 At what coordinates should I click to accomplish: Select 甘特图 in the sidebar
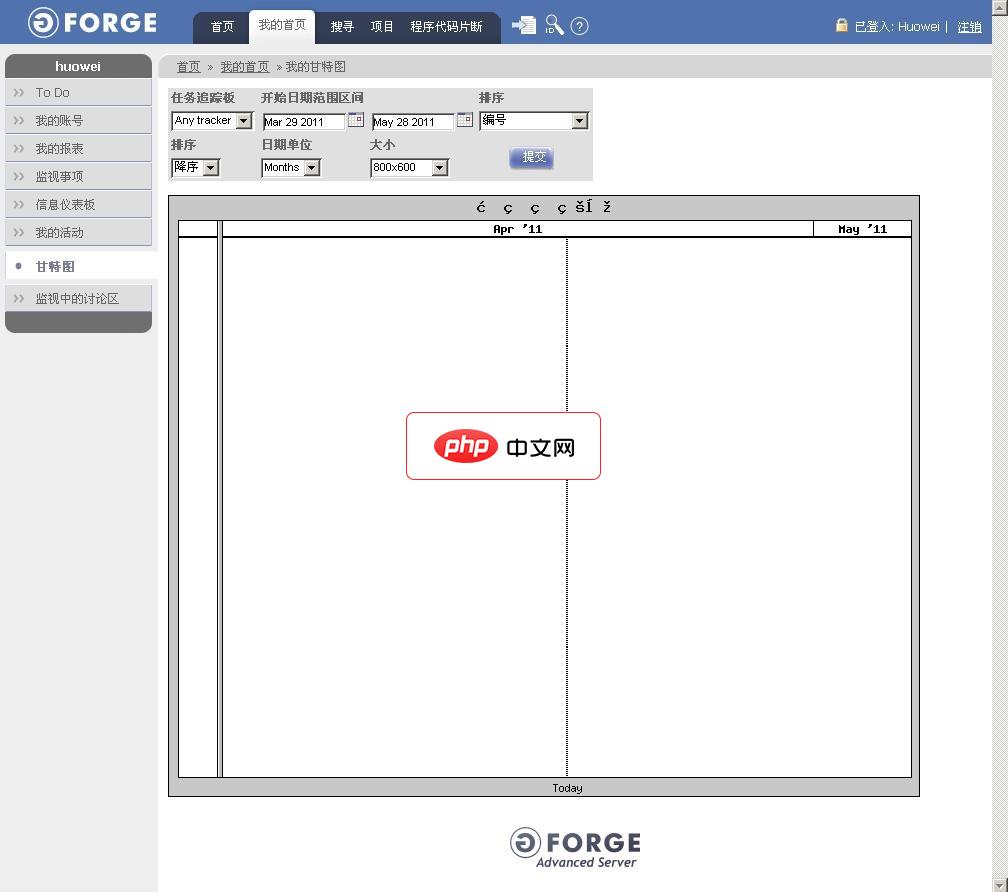tap(81, 266)
